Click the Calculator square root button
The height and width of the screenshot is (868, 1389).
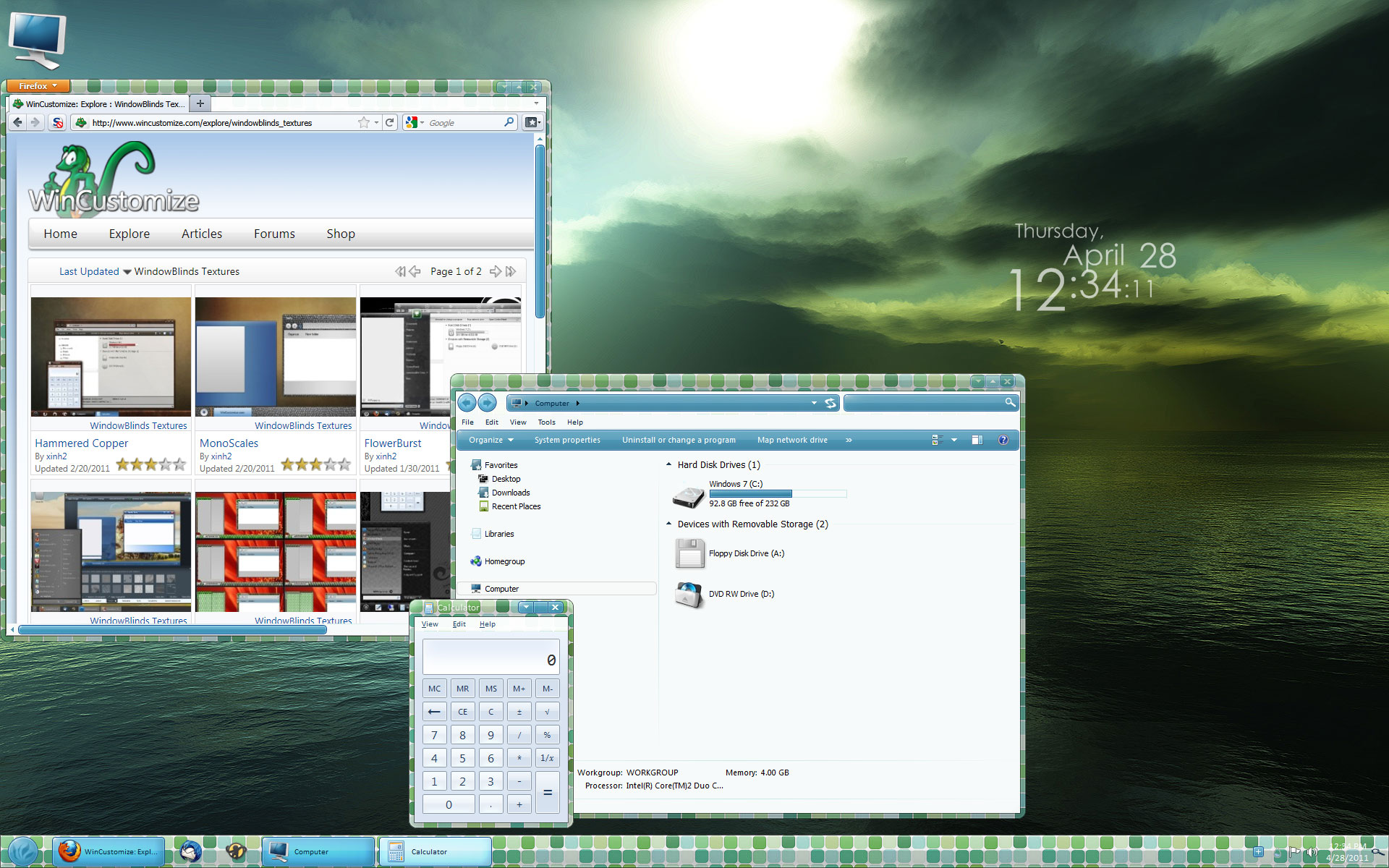tap(547, 712)
